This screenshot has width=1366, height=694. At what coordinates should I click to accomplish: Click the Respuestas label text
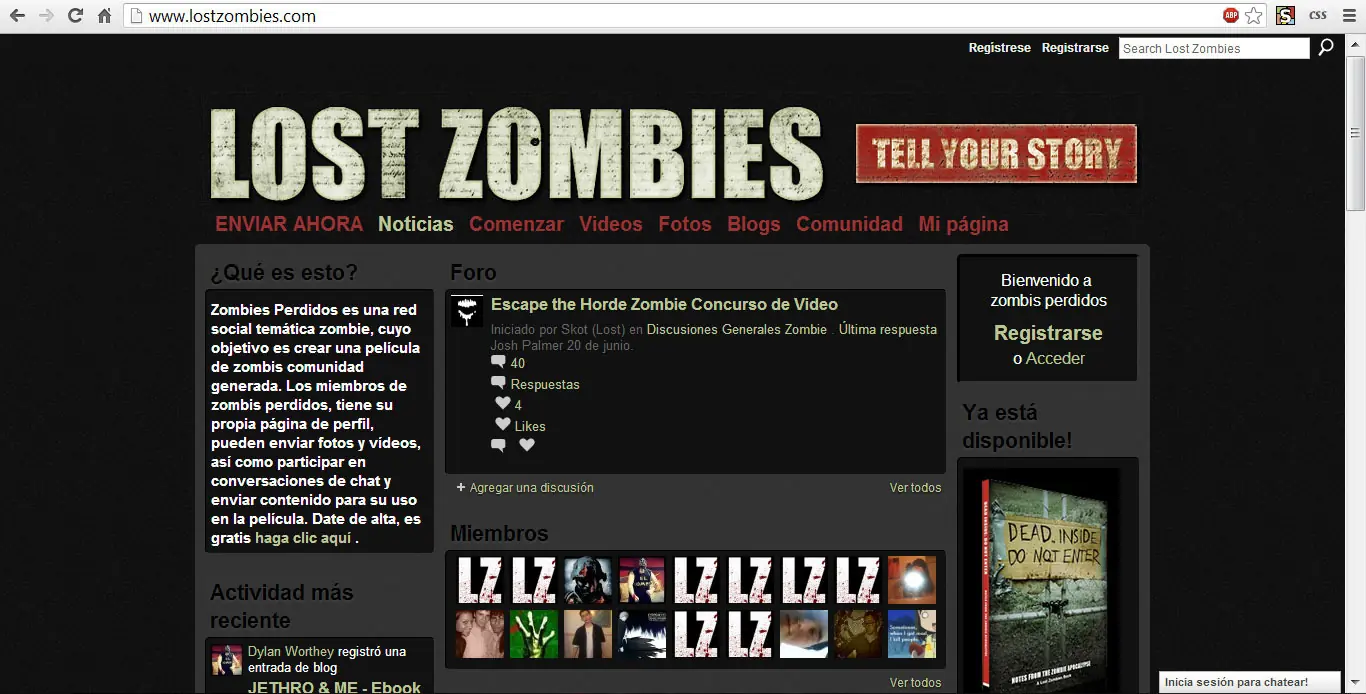[x=545, y=384]
